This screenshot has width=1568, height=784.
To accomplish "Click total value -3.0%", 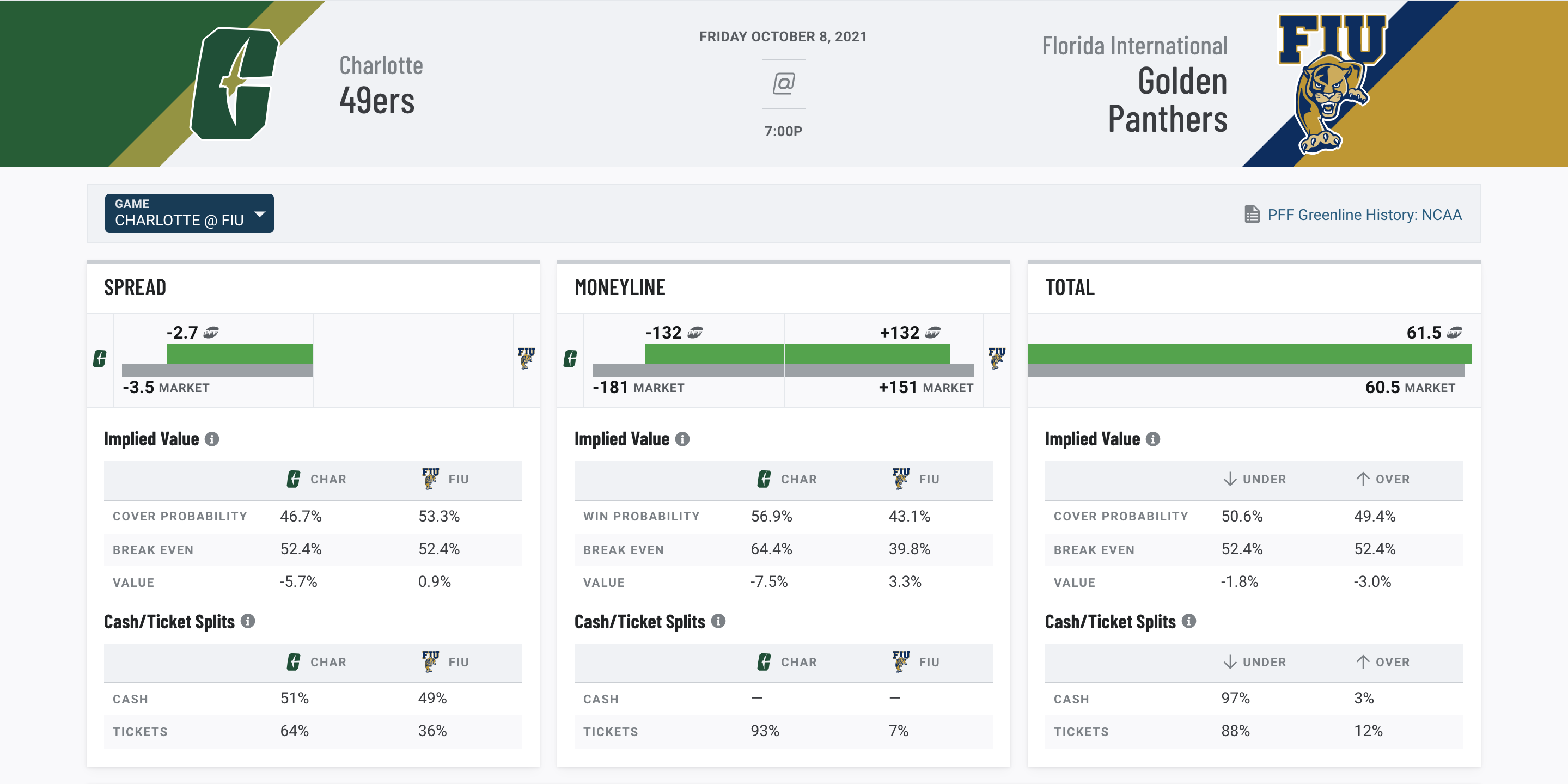I will tap(1372, 581).
